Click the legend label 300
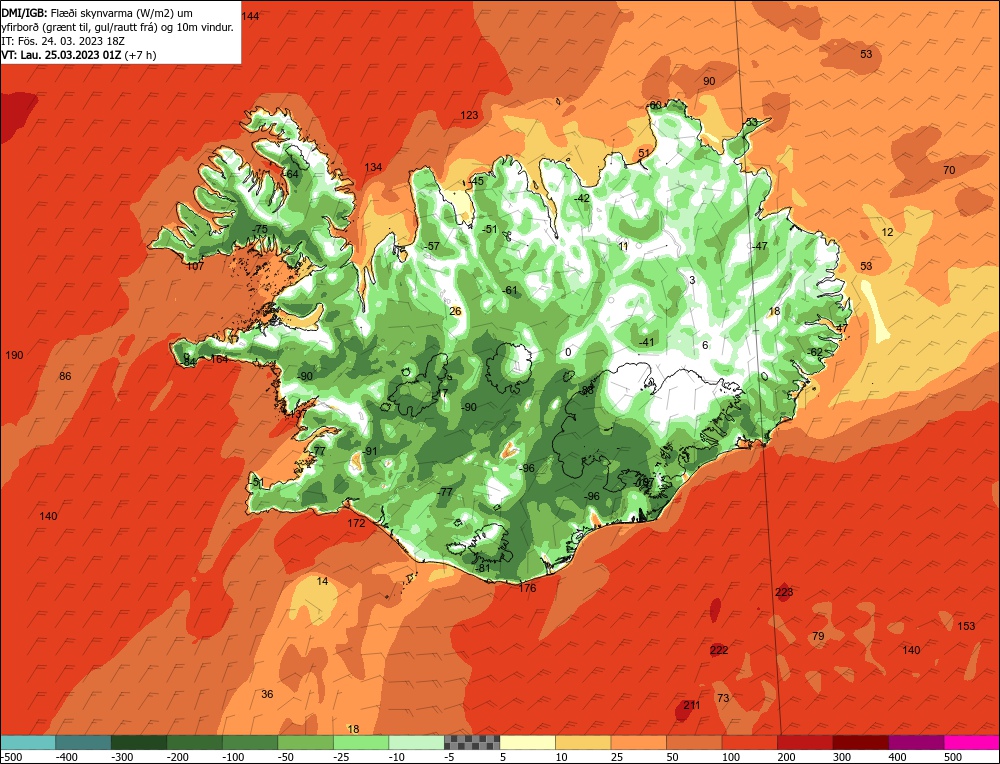This screenshot has width=1000, height=764. (842, 757)
